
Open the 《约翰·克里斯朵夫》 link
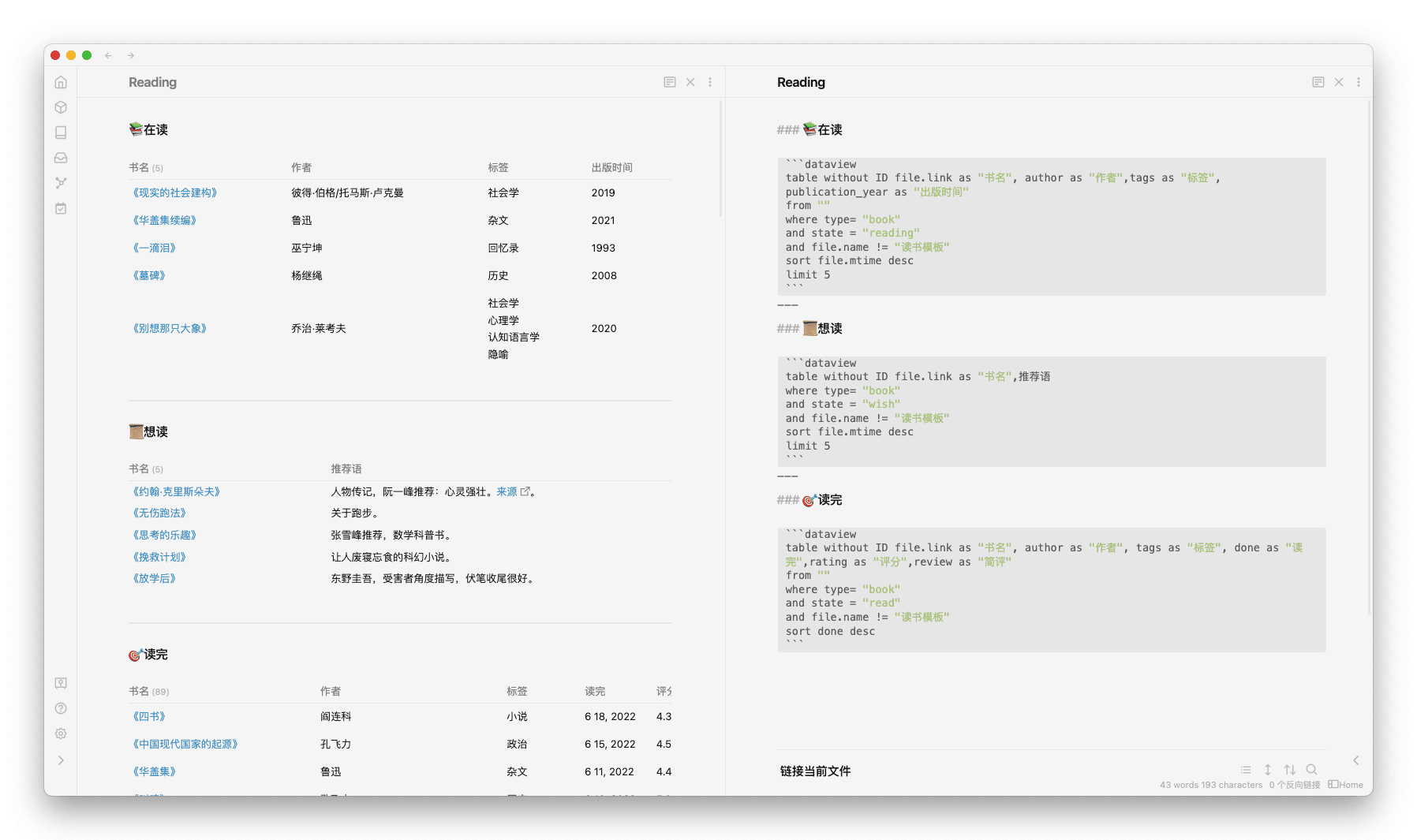(x=177, y=491)
